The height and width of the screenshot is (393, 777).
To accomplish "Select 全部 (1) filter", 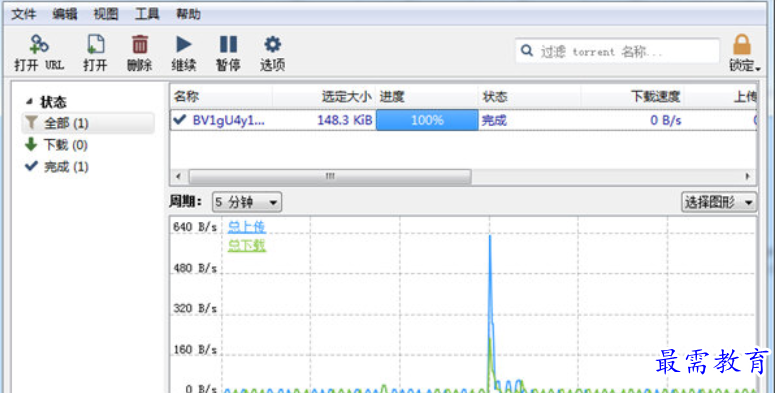I will pos(88,123).
